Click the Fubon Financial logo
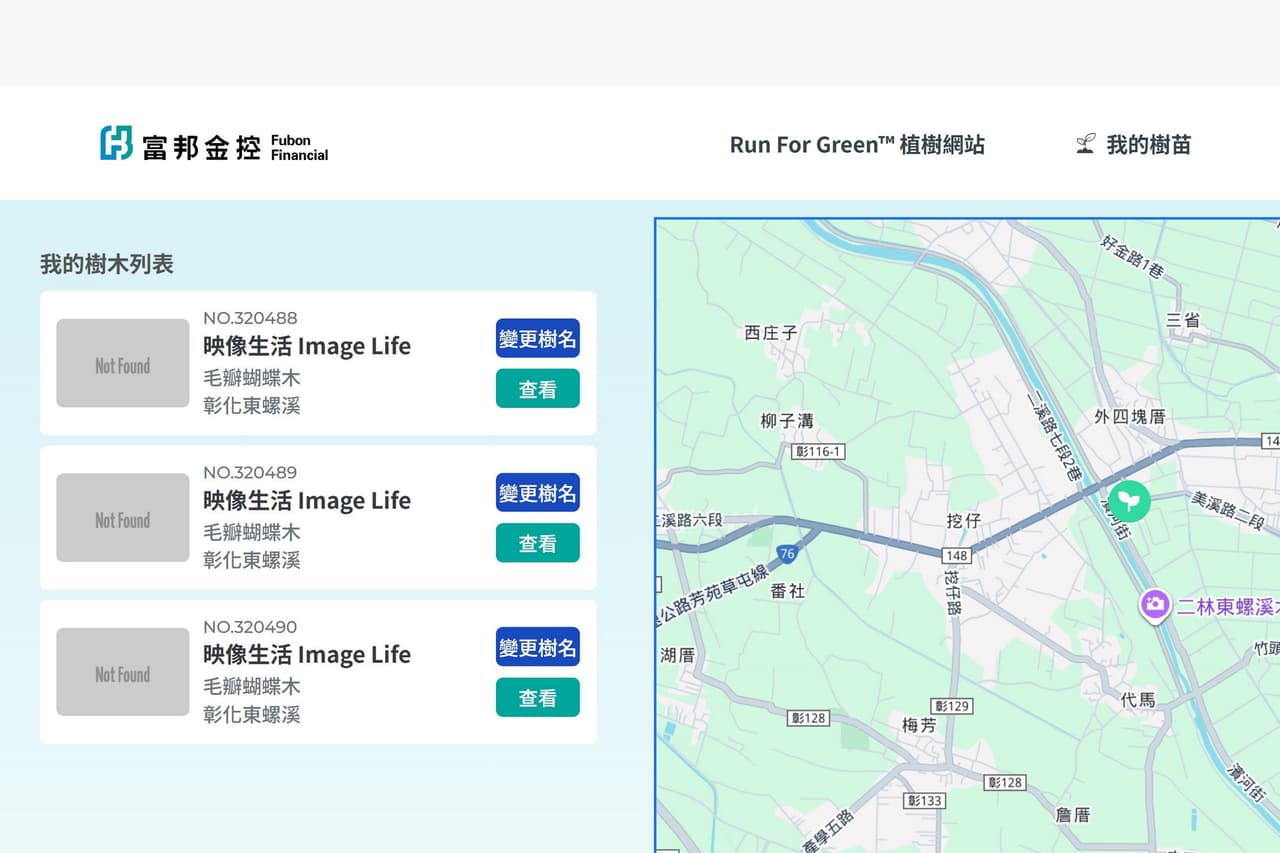 (214, 143)
